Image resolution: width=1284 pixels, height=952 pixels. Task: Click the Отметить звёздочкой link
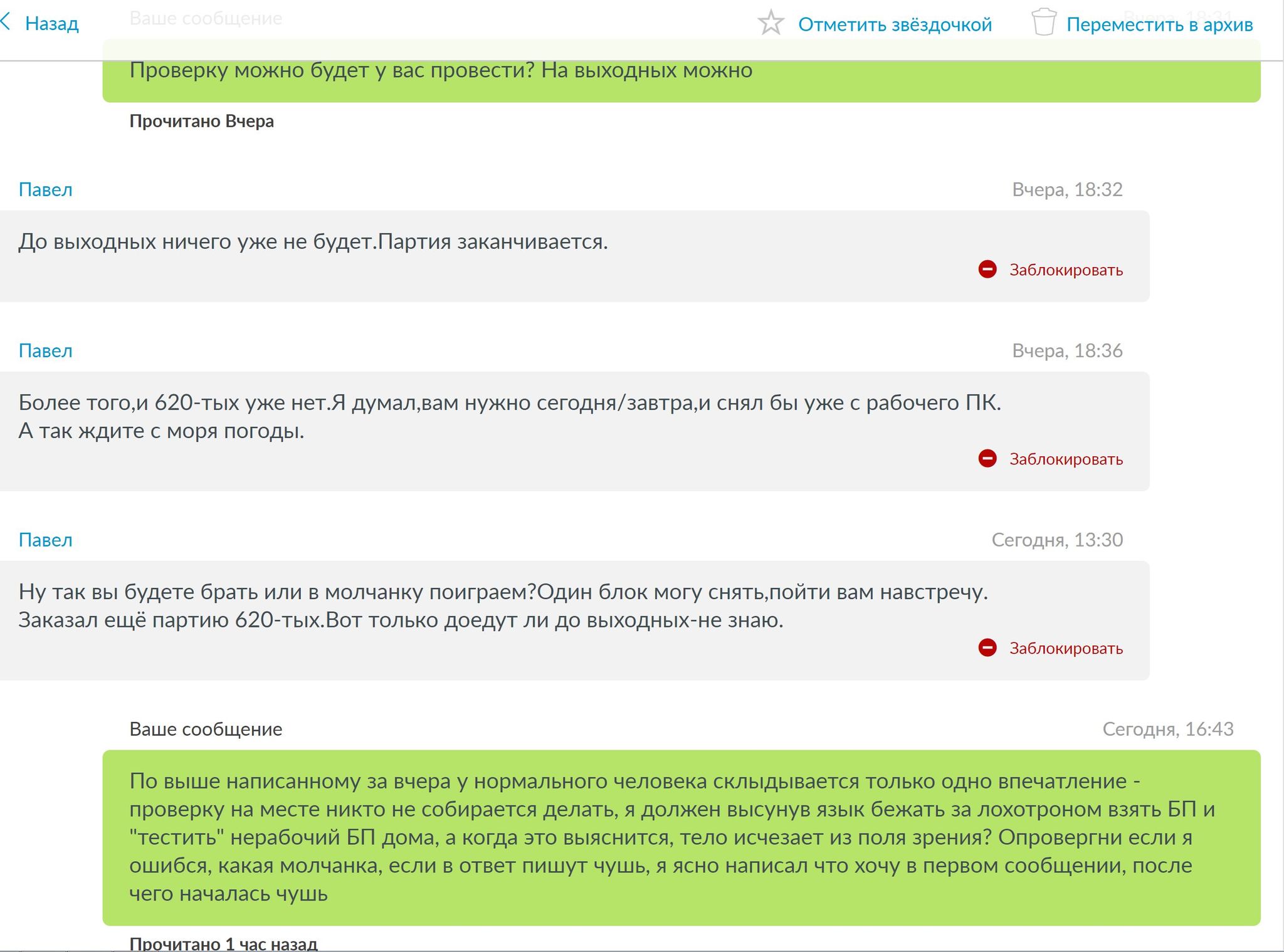(895, 24)
